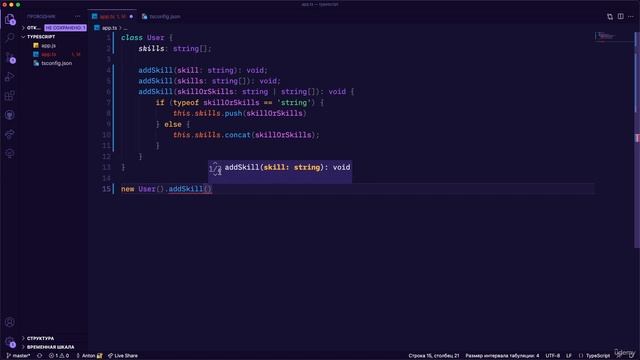Click the 'if (typeof skillOrSkills' code line
640x360 pixels.
click(x=240, y=102)
